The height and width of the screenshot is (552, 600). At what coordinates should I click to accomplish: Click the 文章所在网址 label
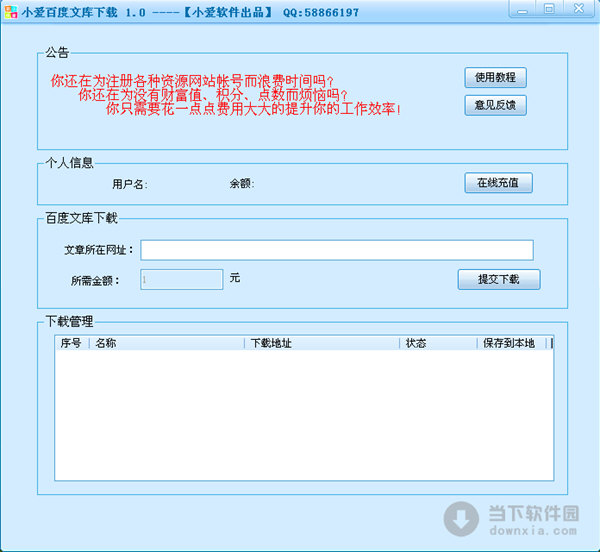[99, 250]
